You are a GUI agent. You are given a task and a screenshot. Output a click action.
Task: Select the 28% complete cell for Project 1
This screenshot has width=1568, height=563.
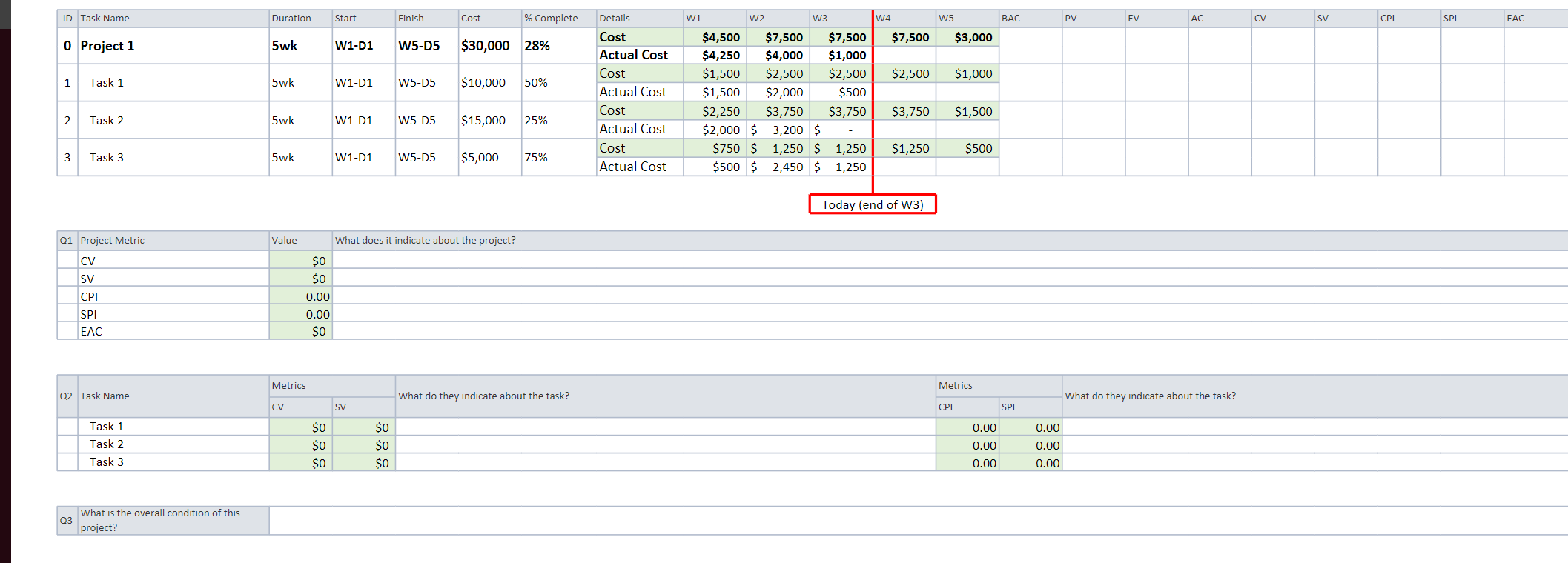coord(558,46)
